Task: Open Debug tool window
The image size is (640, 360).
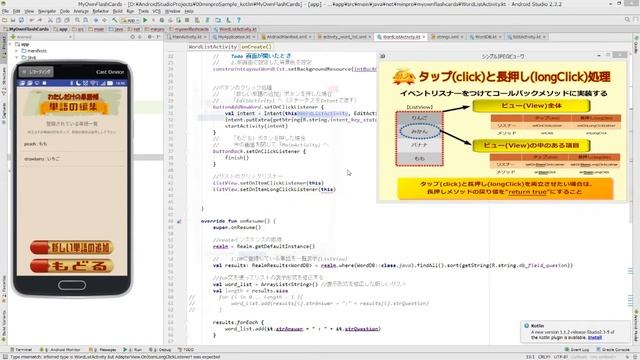Action: tap(160, 350)
